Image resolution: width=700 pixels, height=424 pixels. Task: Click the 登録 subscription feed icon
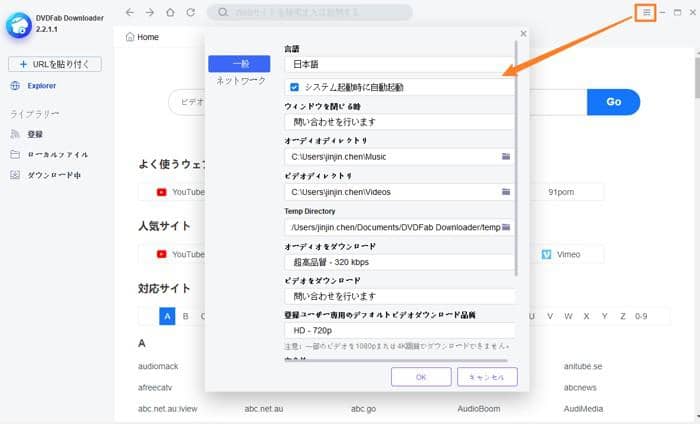coord(15,134)
